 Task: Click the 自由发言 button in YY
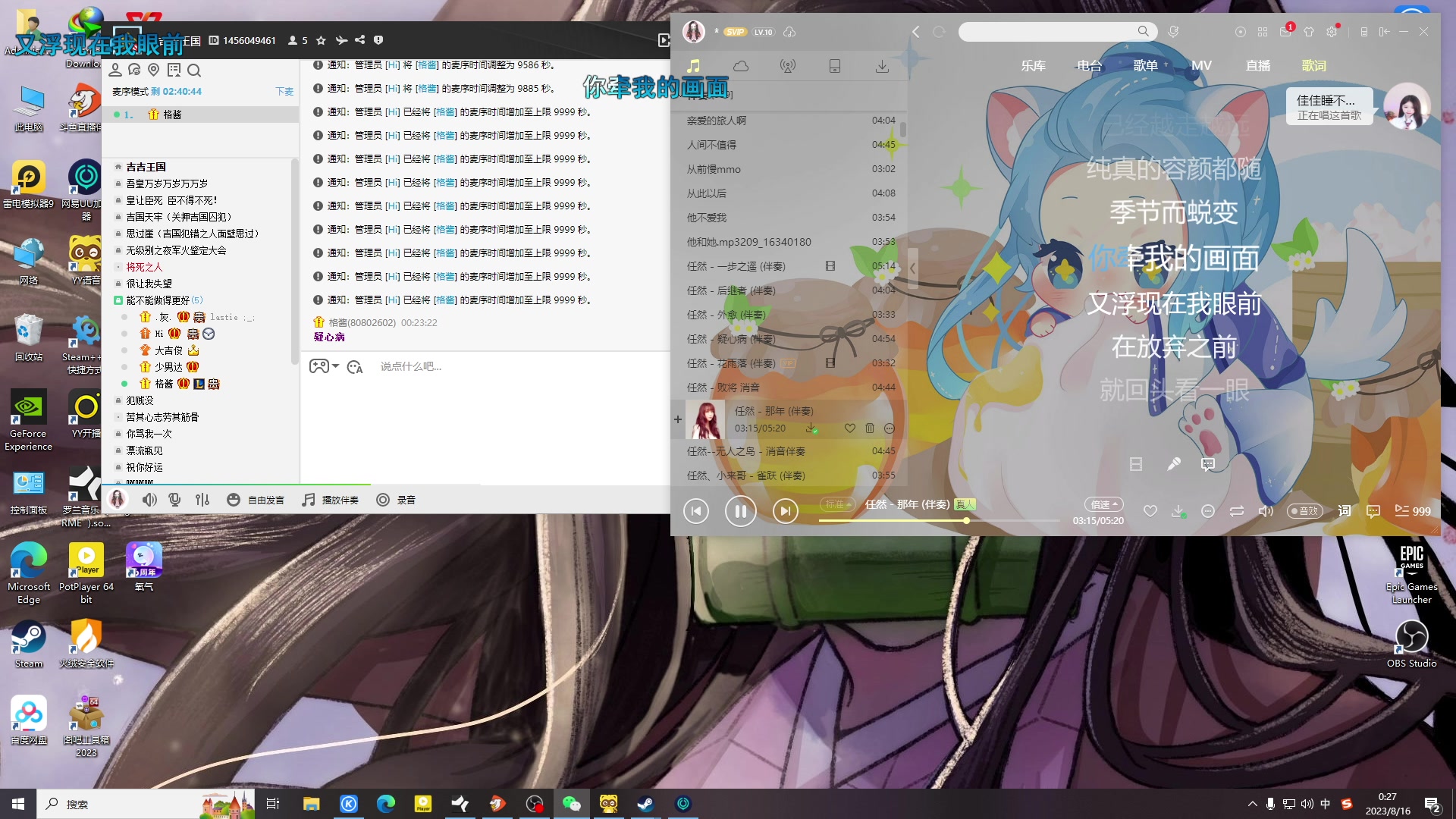coord(256,500)
